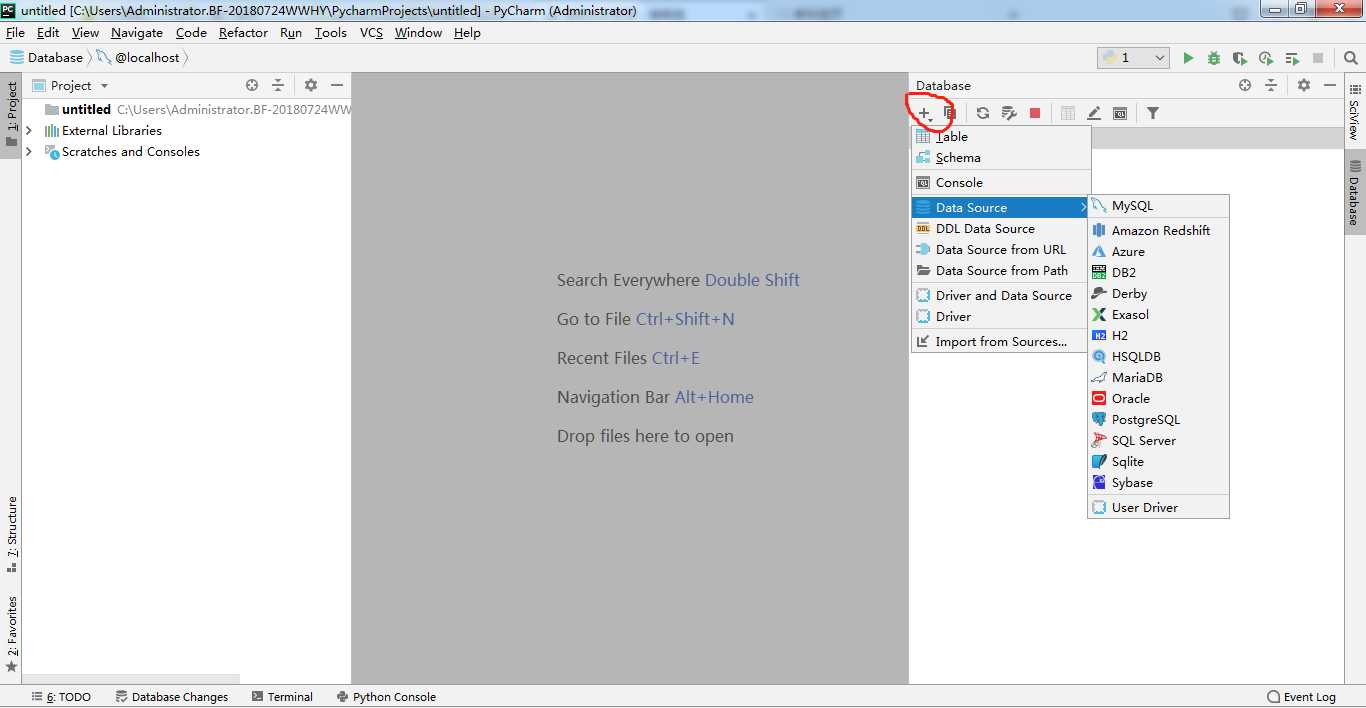Image resolution: width=1366 pixels, height=708 pixels.
Task: Open the VCS menu
Action: 371,32
